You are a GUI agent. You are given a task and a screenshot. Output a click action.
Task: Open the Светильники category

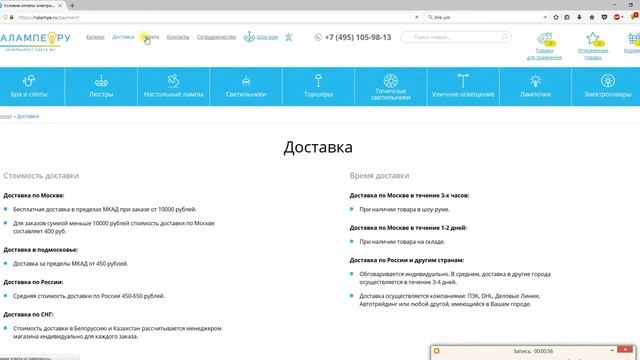(x=246, y=87)
